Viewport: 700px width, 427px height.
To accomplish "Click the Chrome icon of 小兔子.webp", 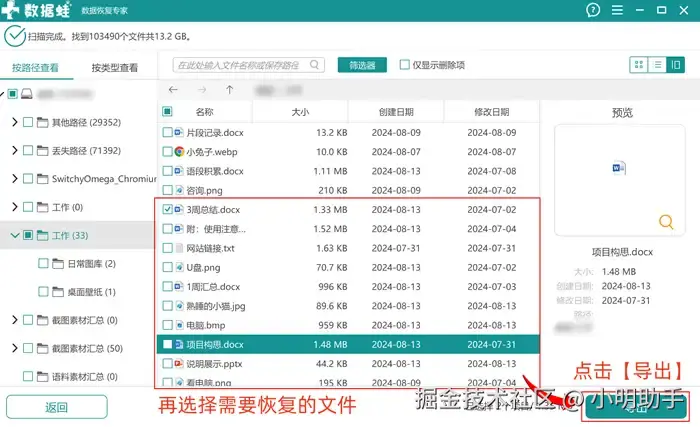I will (x=179, y=152).
